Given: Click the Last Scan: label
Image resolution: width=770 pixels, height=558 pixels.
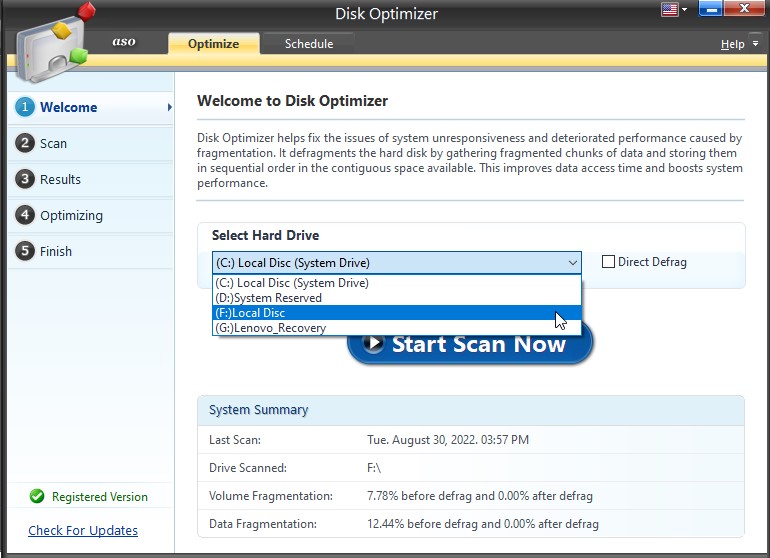Looking at the screenshot, I should (235, 440).
